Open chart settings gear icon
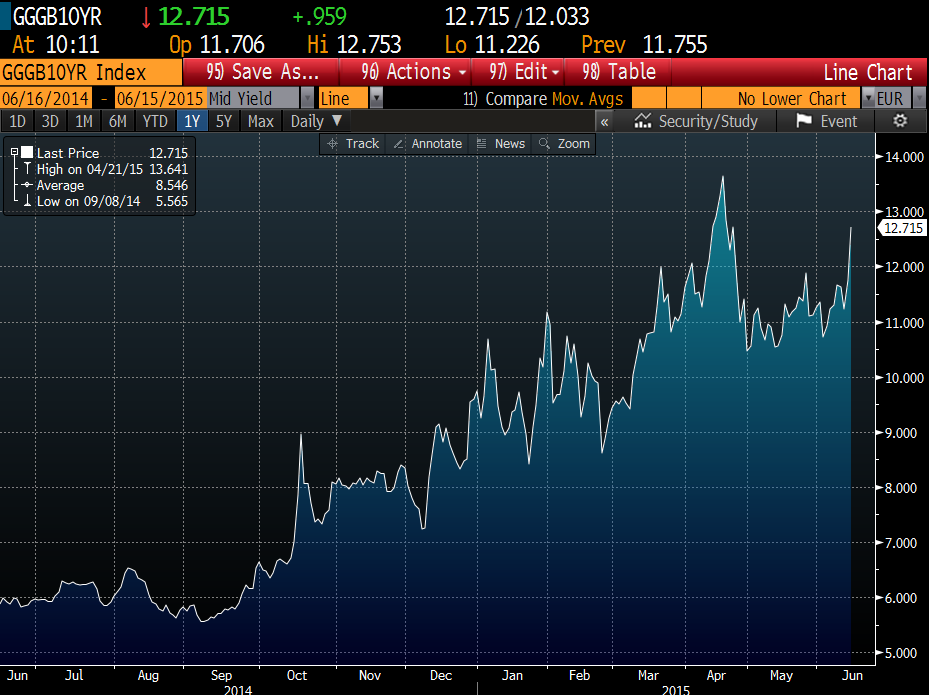The image size is (929, 695). point(899,121)
